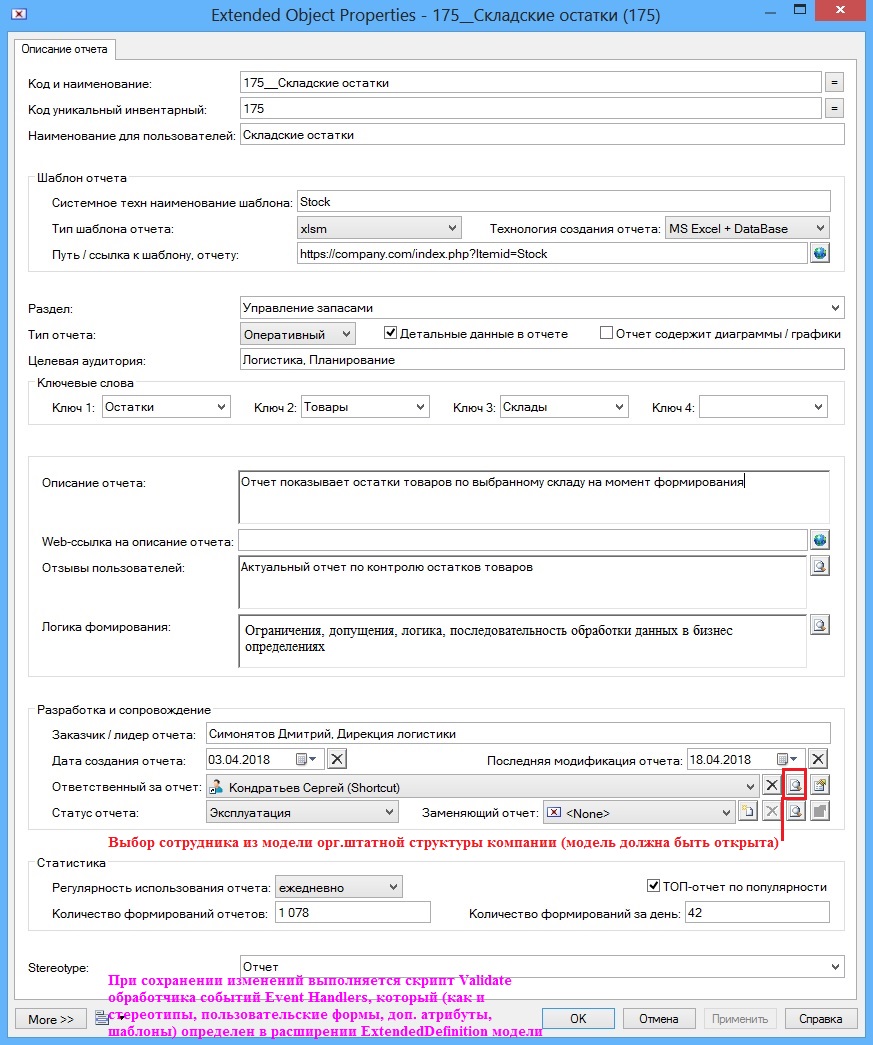This screenshot has height=1045, width=873.
Task: Click Заказчик / лидер отчета field
Action: [x=518, y=734]
